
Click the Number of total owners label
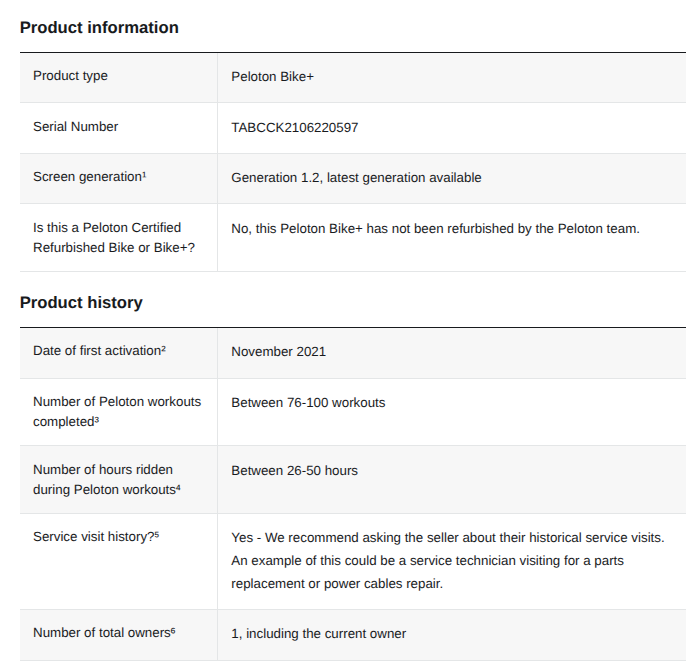click(x=104, y=633)
